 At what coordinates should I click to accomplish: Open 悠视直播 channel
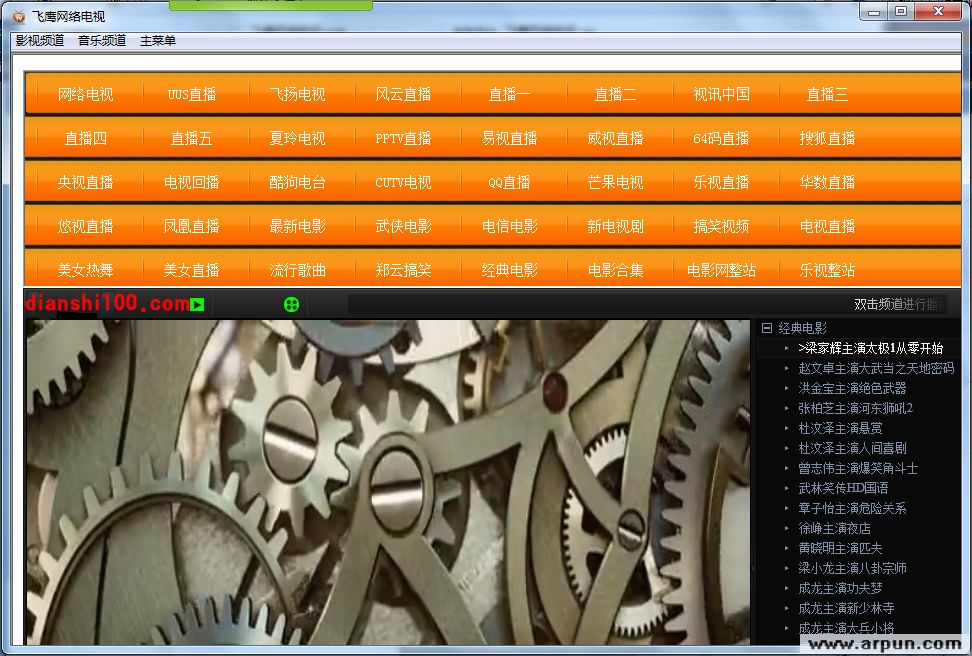(86, 226)
